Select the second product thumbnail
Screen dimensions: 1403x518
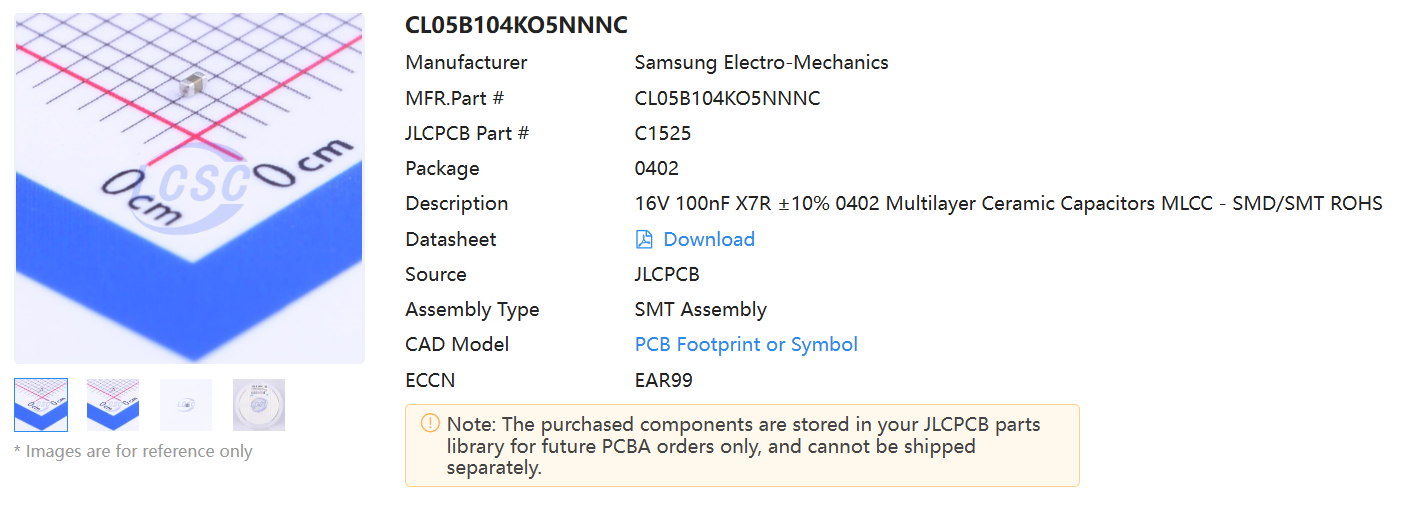pyautogui.click(x=113, y=405)
